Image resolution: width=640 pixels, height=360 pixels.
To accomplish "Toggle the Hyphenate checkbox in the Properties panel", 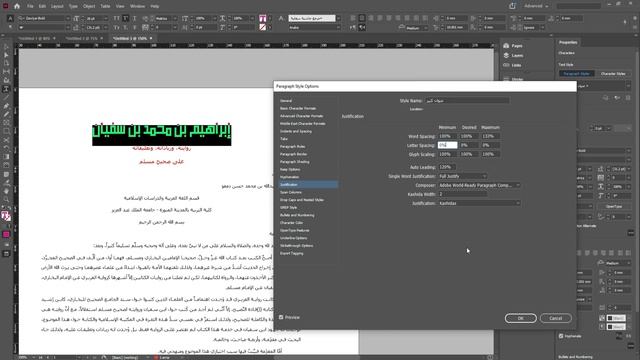I will click(561, 336).
